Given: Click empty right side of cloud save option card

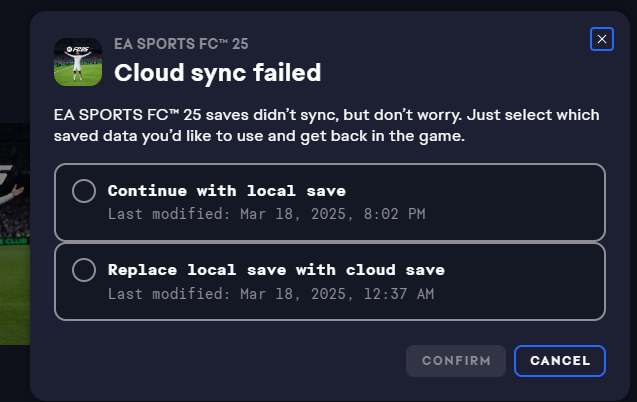Looking at the screenshot, I should [x=530, y=282].
